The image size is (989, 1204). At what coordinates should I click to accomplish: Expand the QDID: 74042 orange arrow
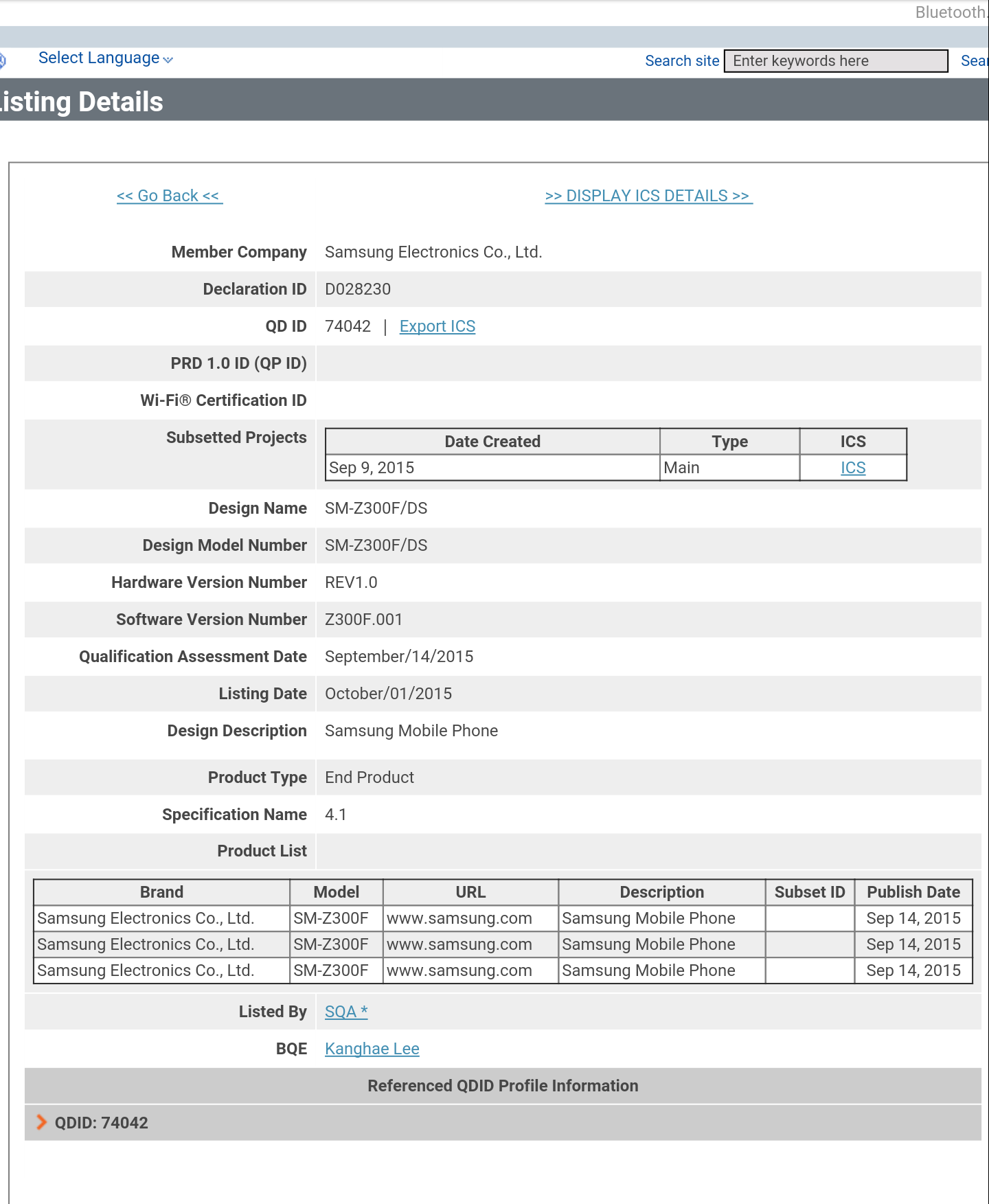(41, 1122)
